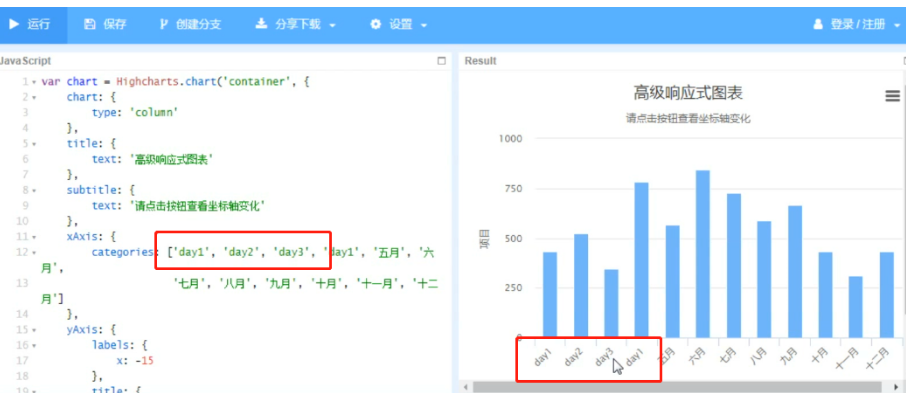Collapse fold arrow at line 5 title block
This screenshot has width=906, height=393.
click(x=34, y=143)
